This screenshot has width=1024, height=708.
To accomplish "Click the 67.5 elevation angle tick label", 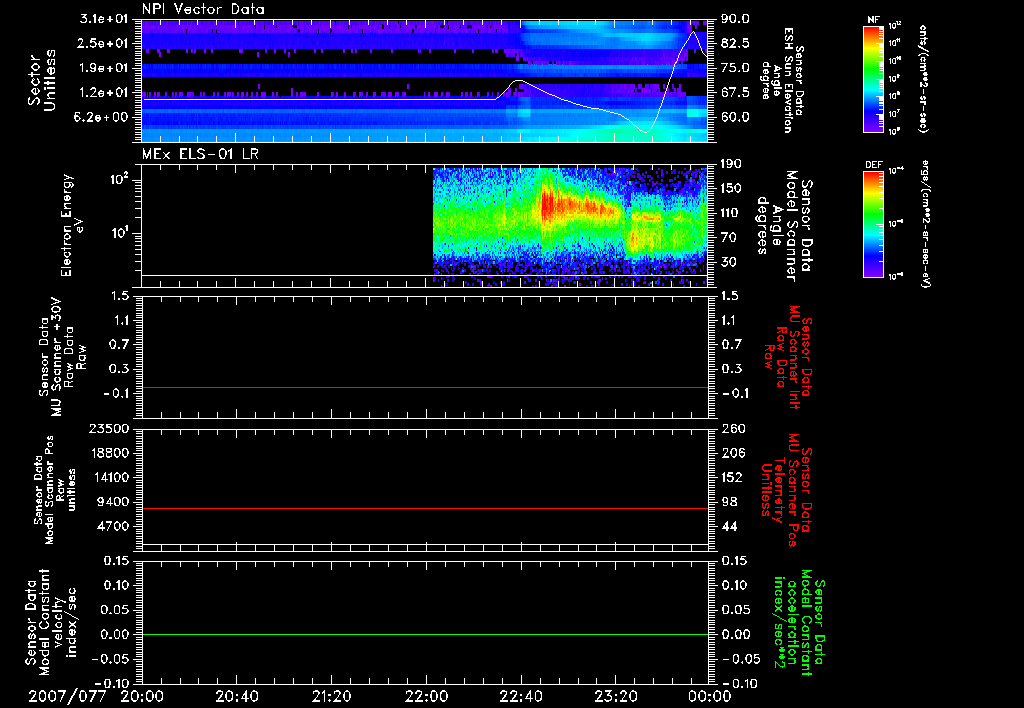I will [x=736, y=93].
